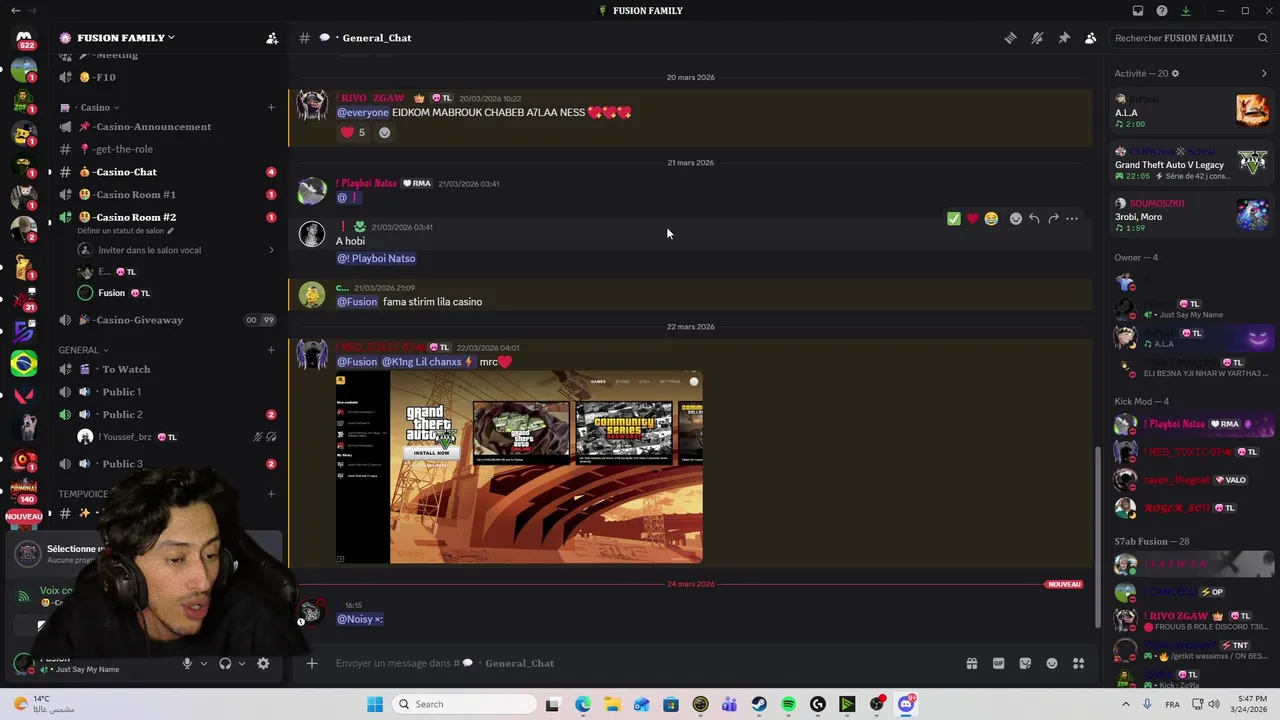Viewport: 1280px width, 720px height.
Task: Open attachment plus button in message bar
Action: tap(312, 663)
